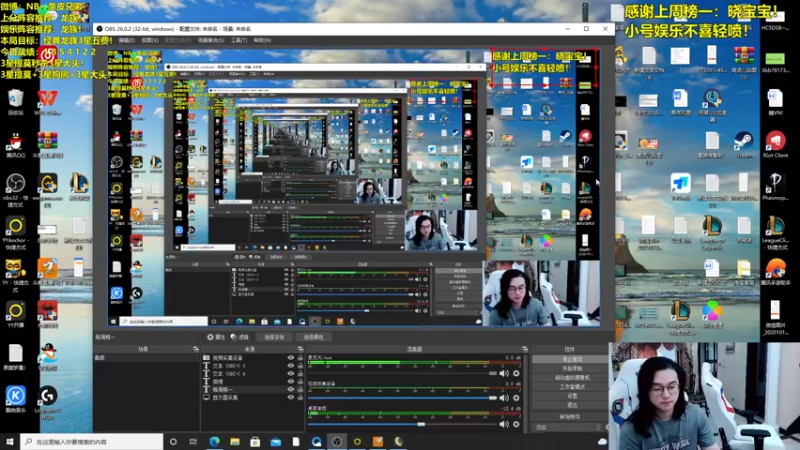The width and height of the screenshot is (800, 450).
Task: Toggle visibility eye of 微博 source
Action: [x=291, y=382]
